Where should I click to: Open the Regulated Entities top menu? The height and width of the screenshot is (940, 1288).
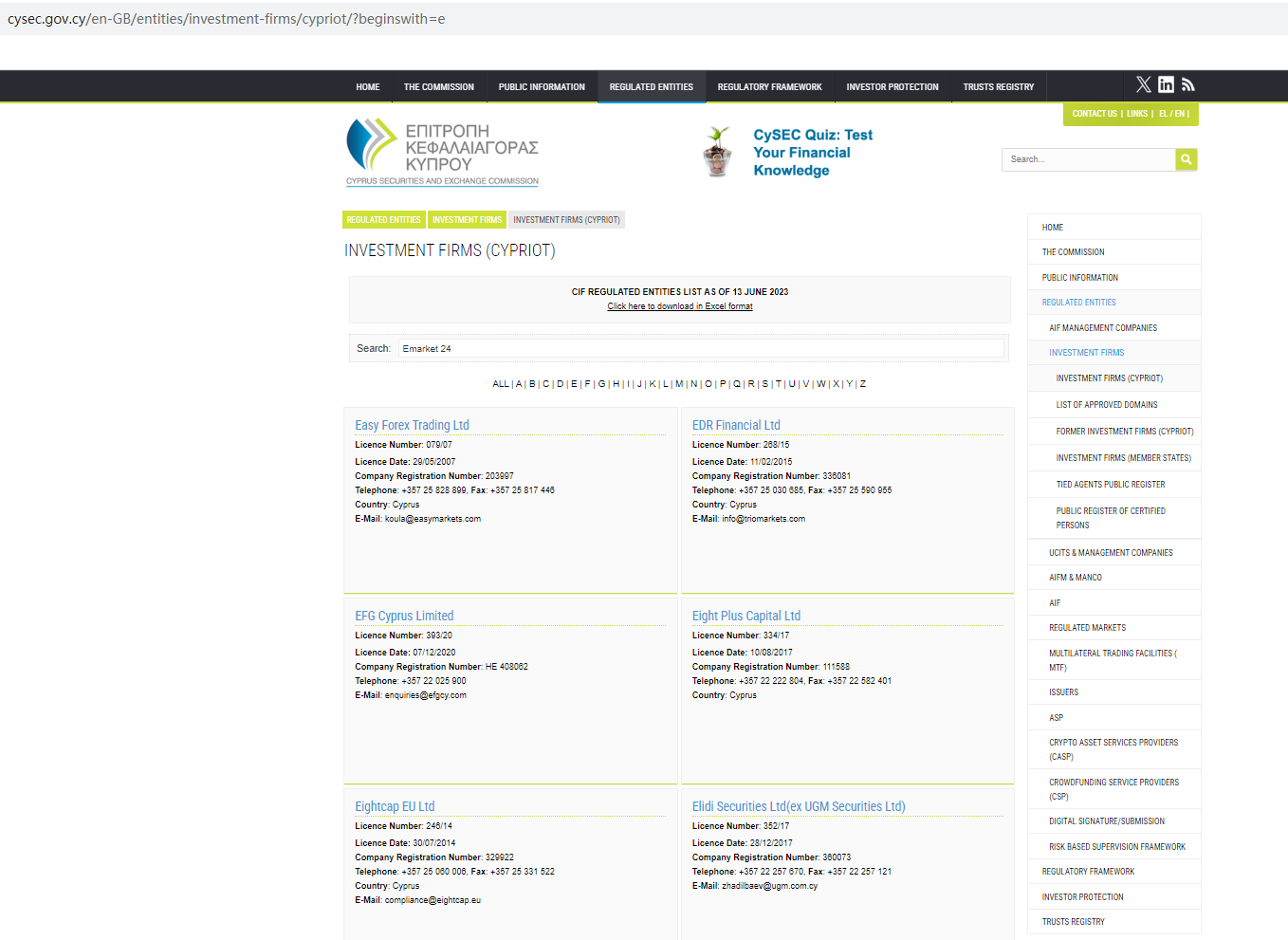coord(651,87)
